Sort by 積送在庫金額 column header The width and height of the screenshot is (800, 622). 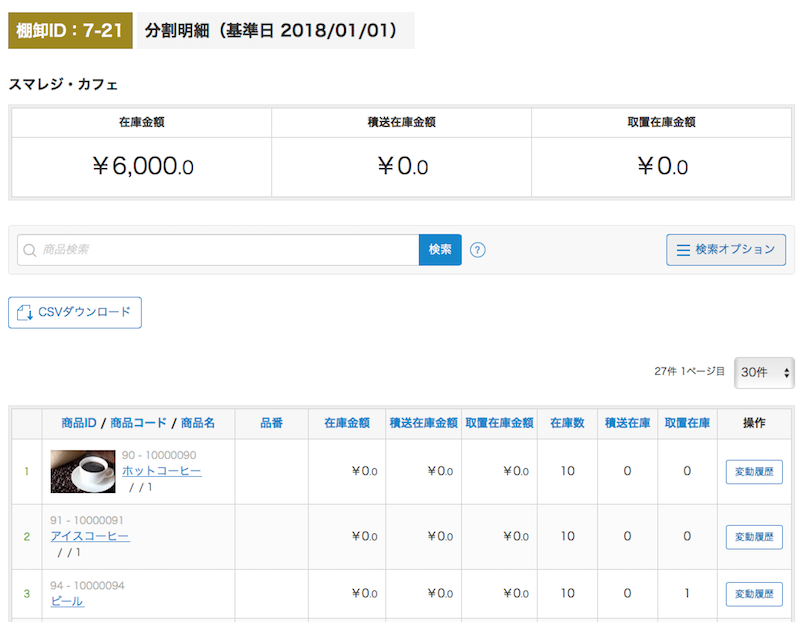pos(423,423)
